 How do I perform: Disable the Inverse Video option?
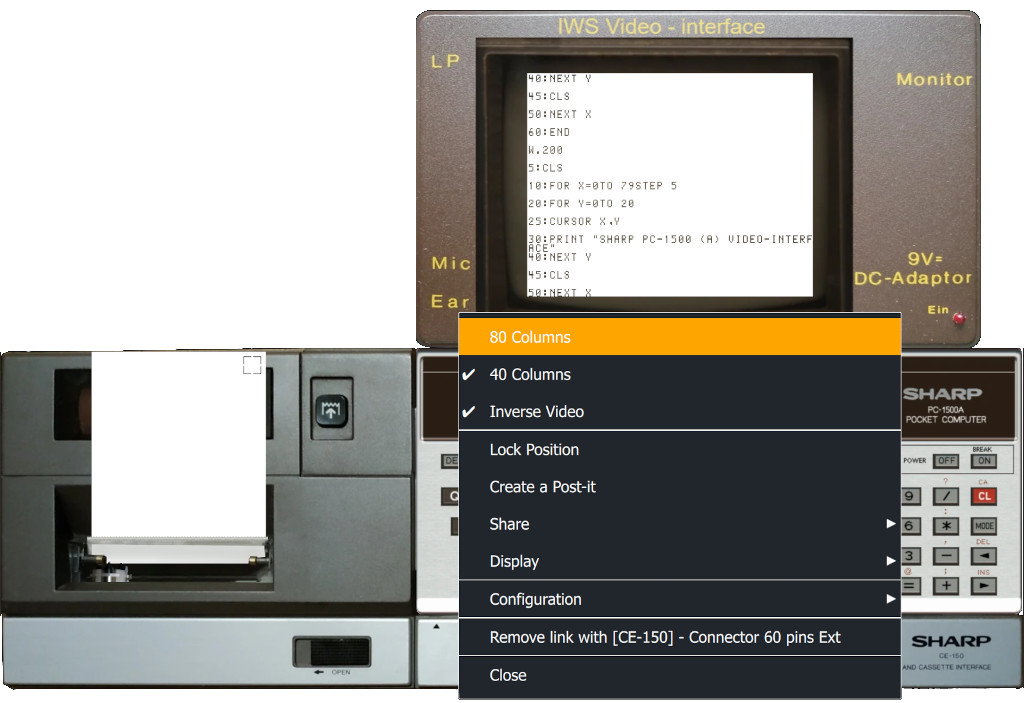click(x=536, y=412)
